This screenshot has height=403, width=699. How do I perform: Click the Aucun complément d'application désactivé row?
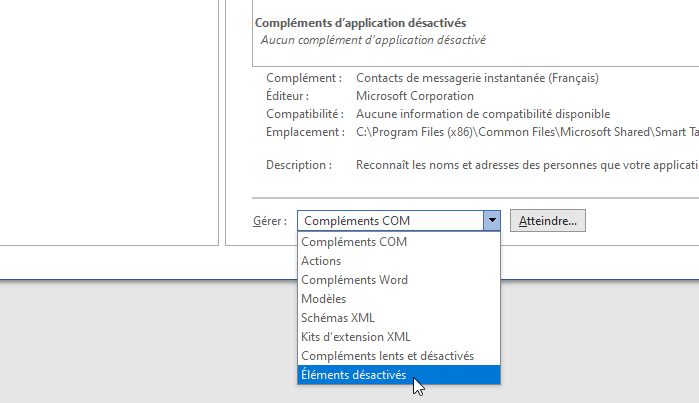point(372,41)
